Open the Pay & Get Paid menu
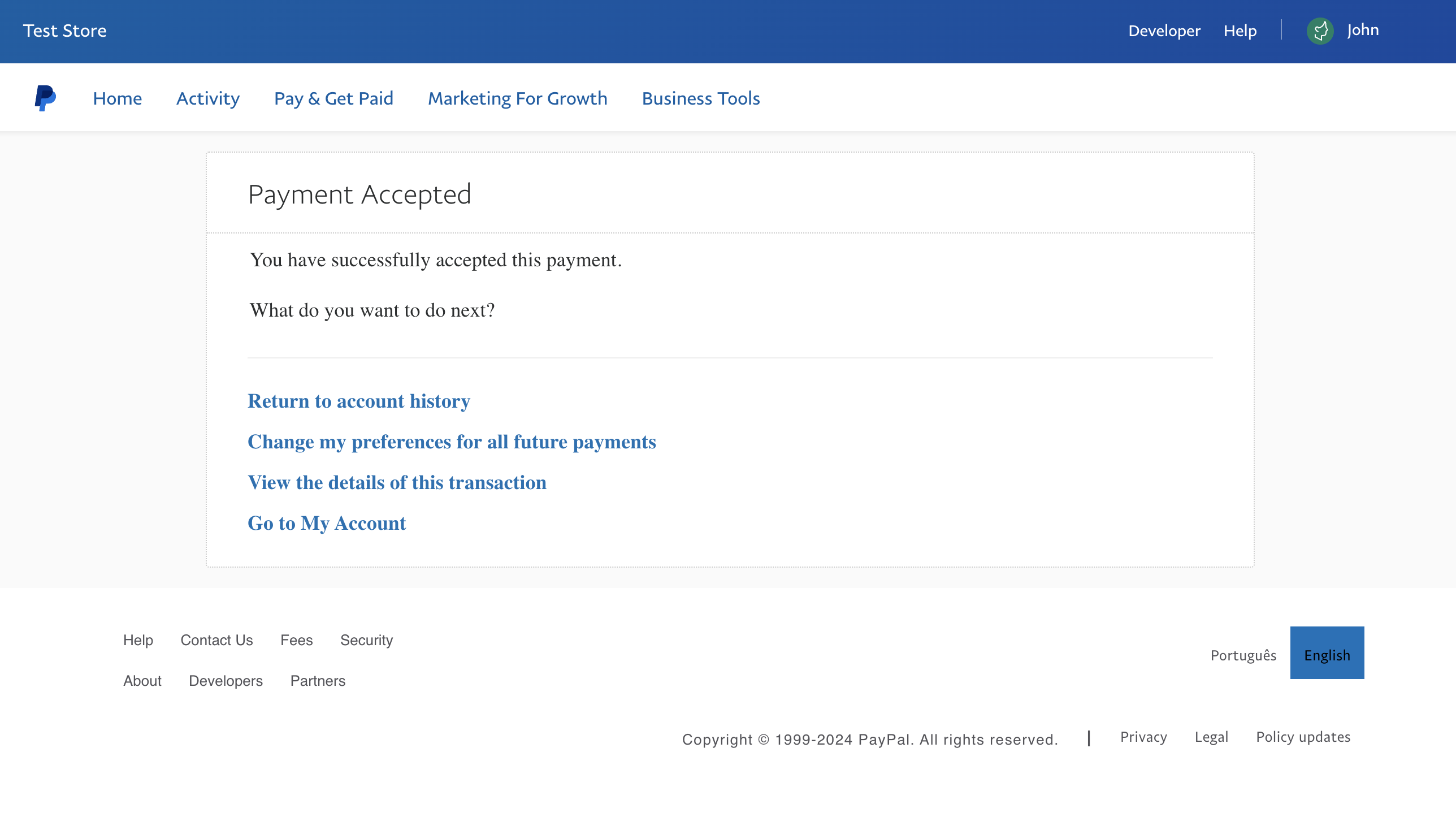Image resolution: width=1456 pixels, height=830 pixels. pos(334,98)
